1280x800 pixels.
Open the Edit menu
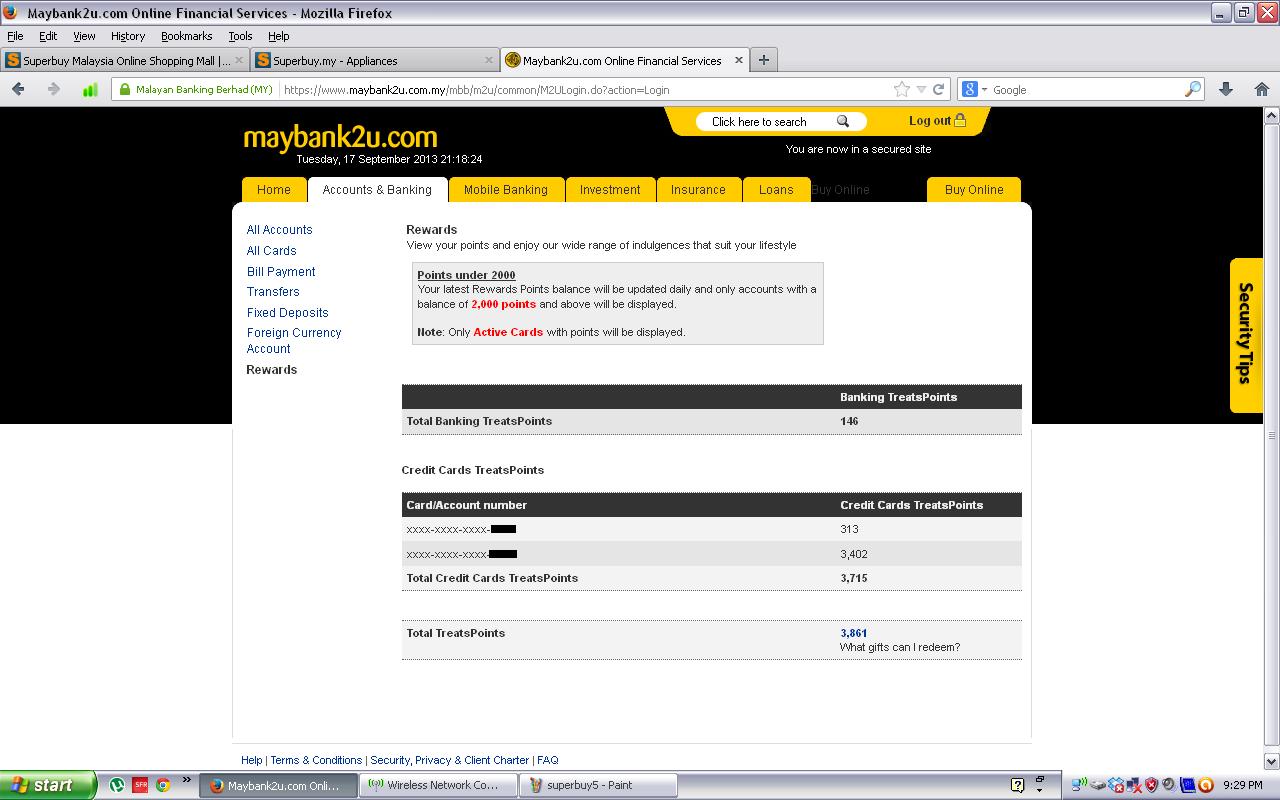pos(48,36)
